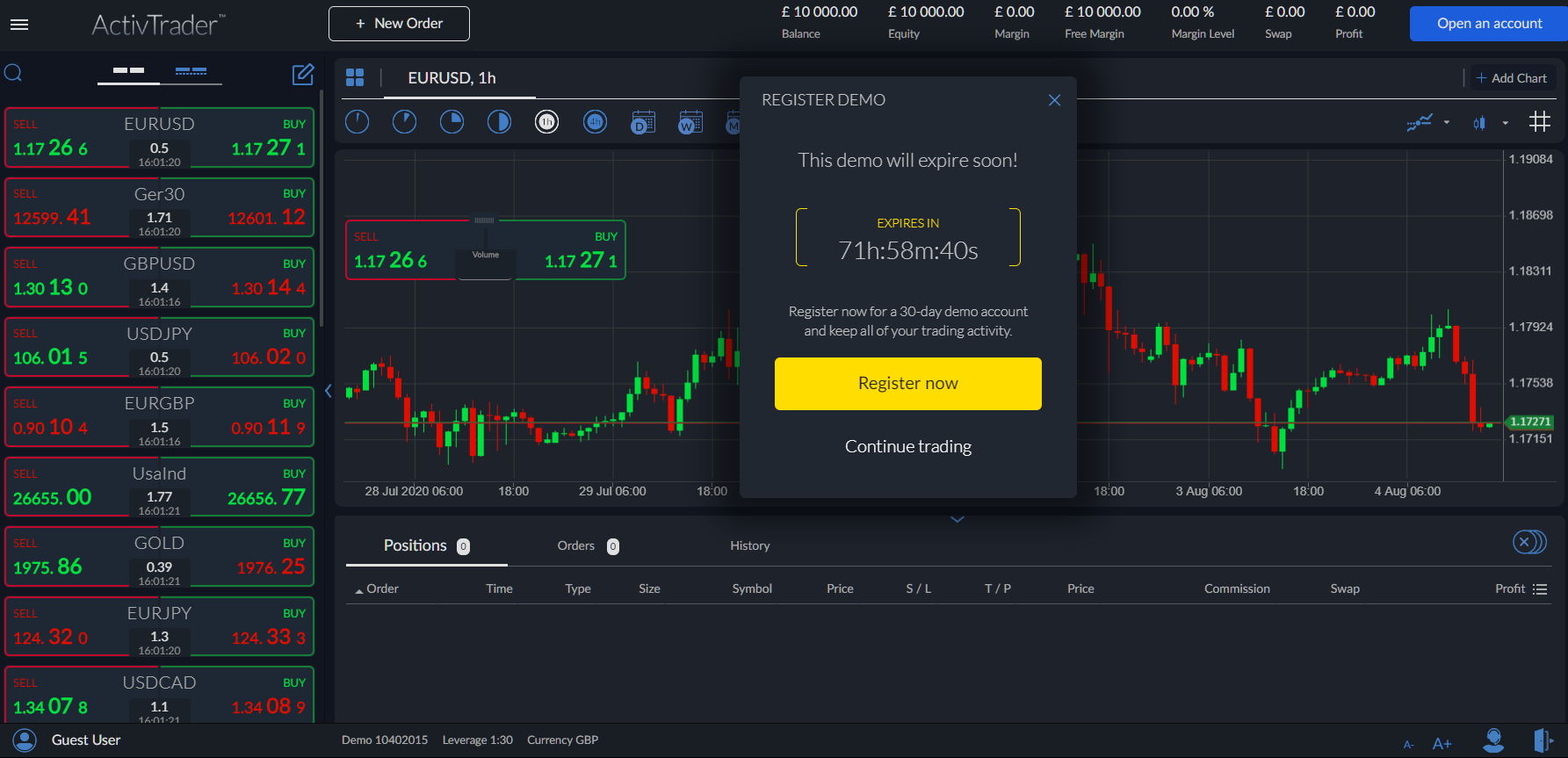This screenshot has height=758, width=1568.
Task: Switch watchlist to compact list view
Action: click(x=191, y=70)
